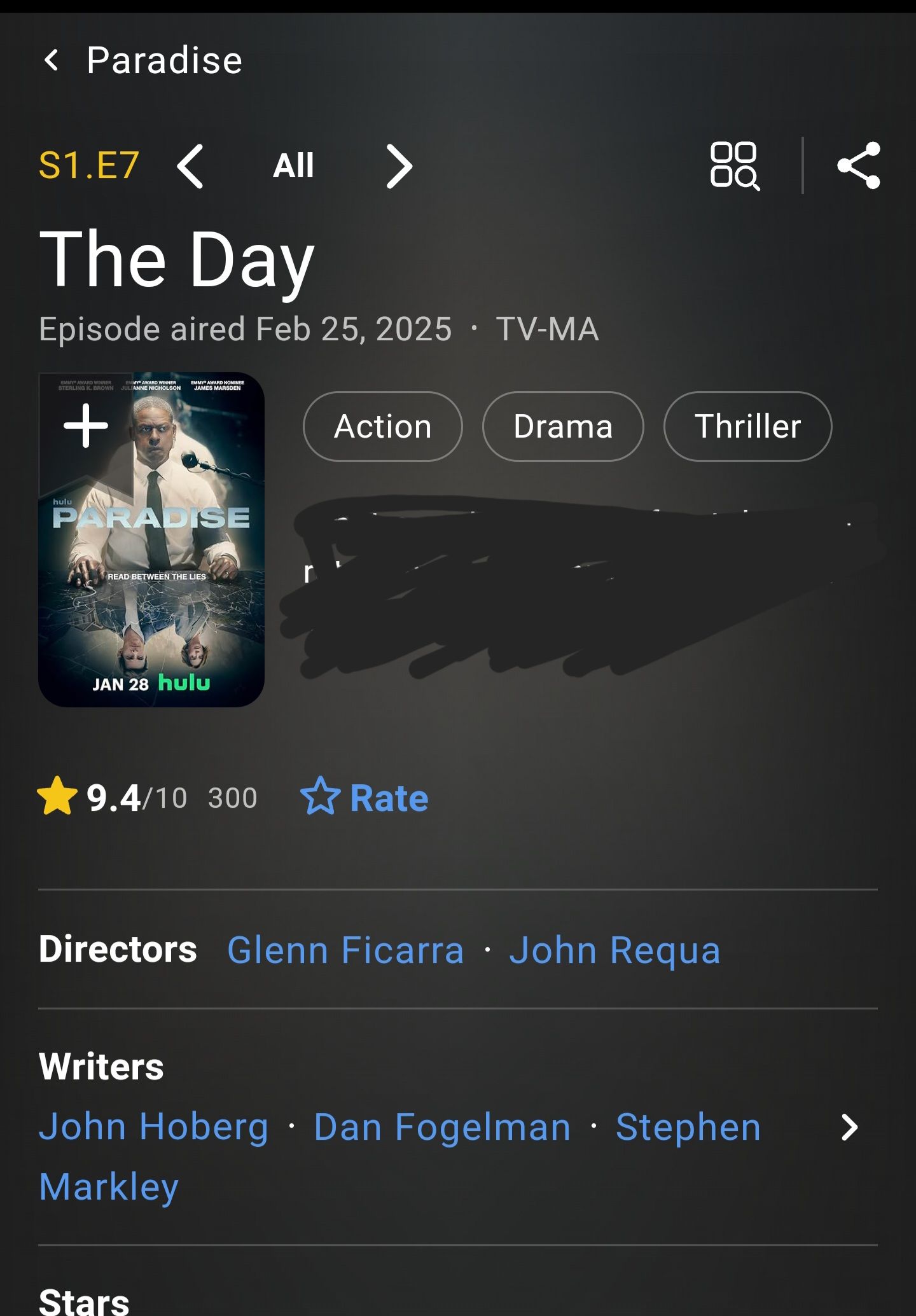This screenshot has height=1316, width=916.
Task: Tap the S1.E7 episode label
Action: click(x=89, y=166)
